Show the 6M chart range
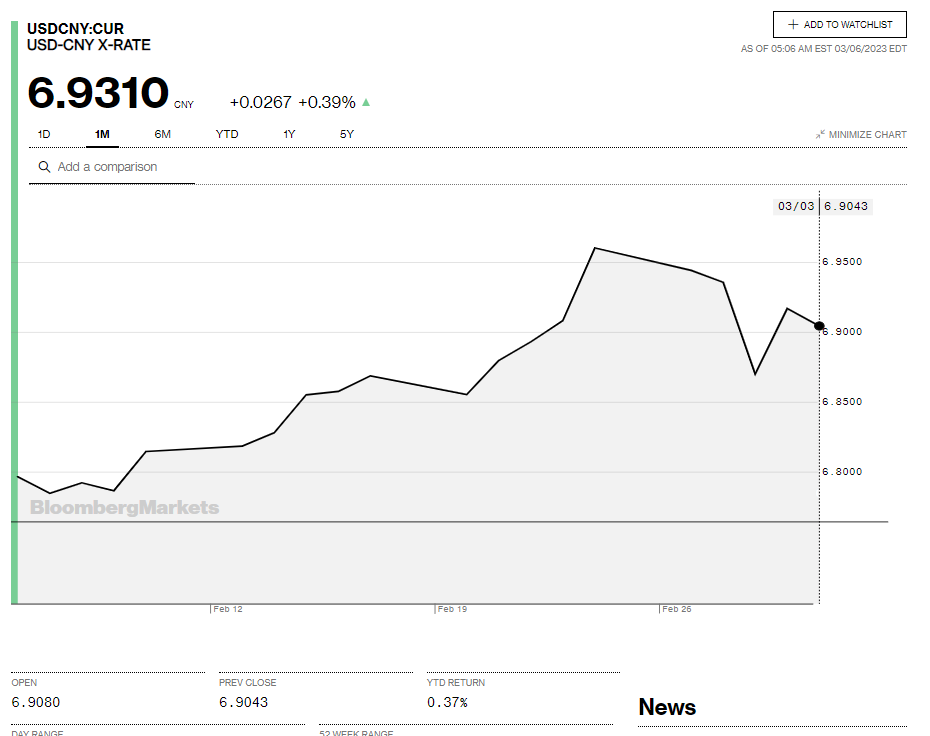The image size is (930, 736). click(162, 134)
